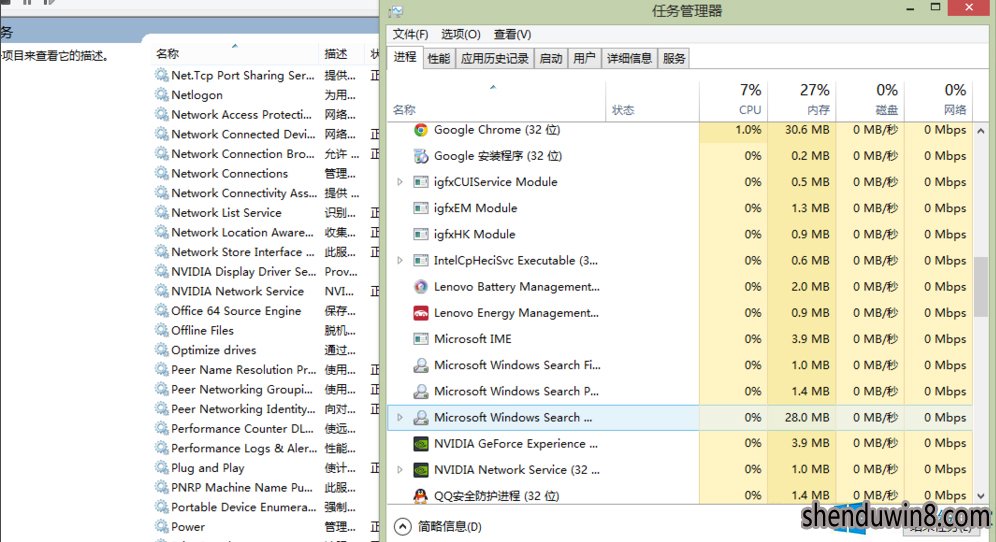This screenshot has width=996, height=542.
Task: Click the NVIDIA Display Driver service gear icon
Action: pos(162,271)
